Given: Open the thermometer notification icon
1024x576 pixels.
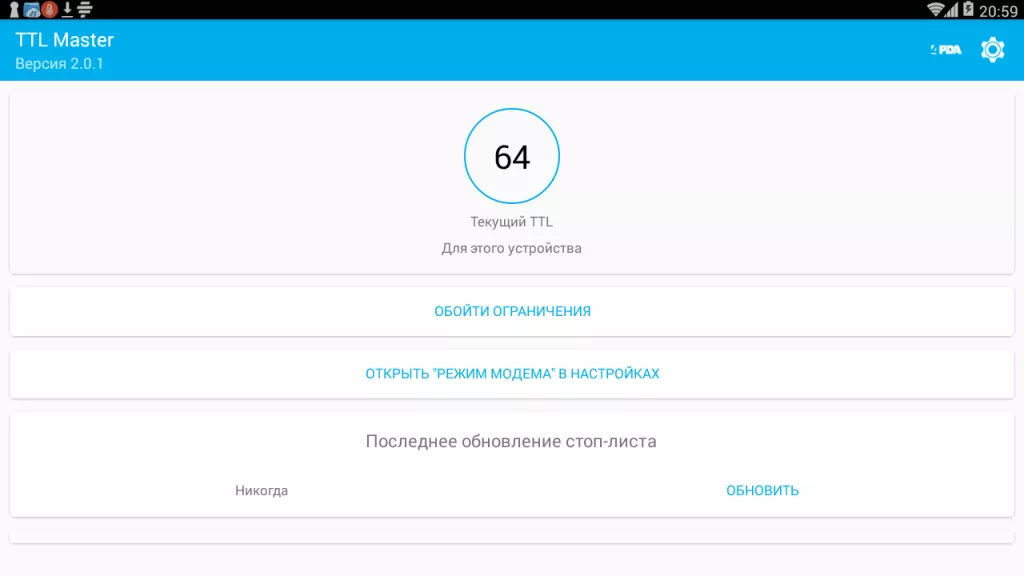Looking at the screenshot, I should [49, 9].
